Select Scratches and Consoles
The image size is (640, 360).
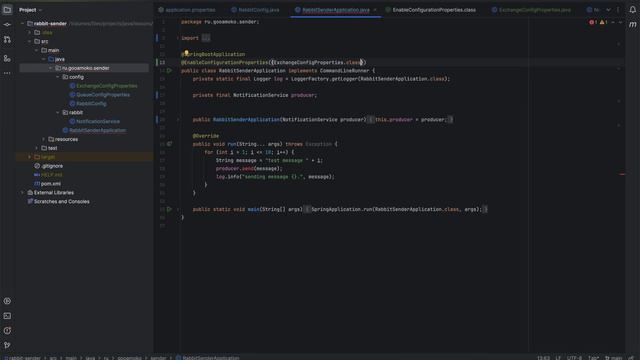[61, 202]
